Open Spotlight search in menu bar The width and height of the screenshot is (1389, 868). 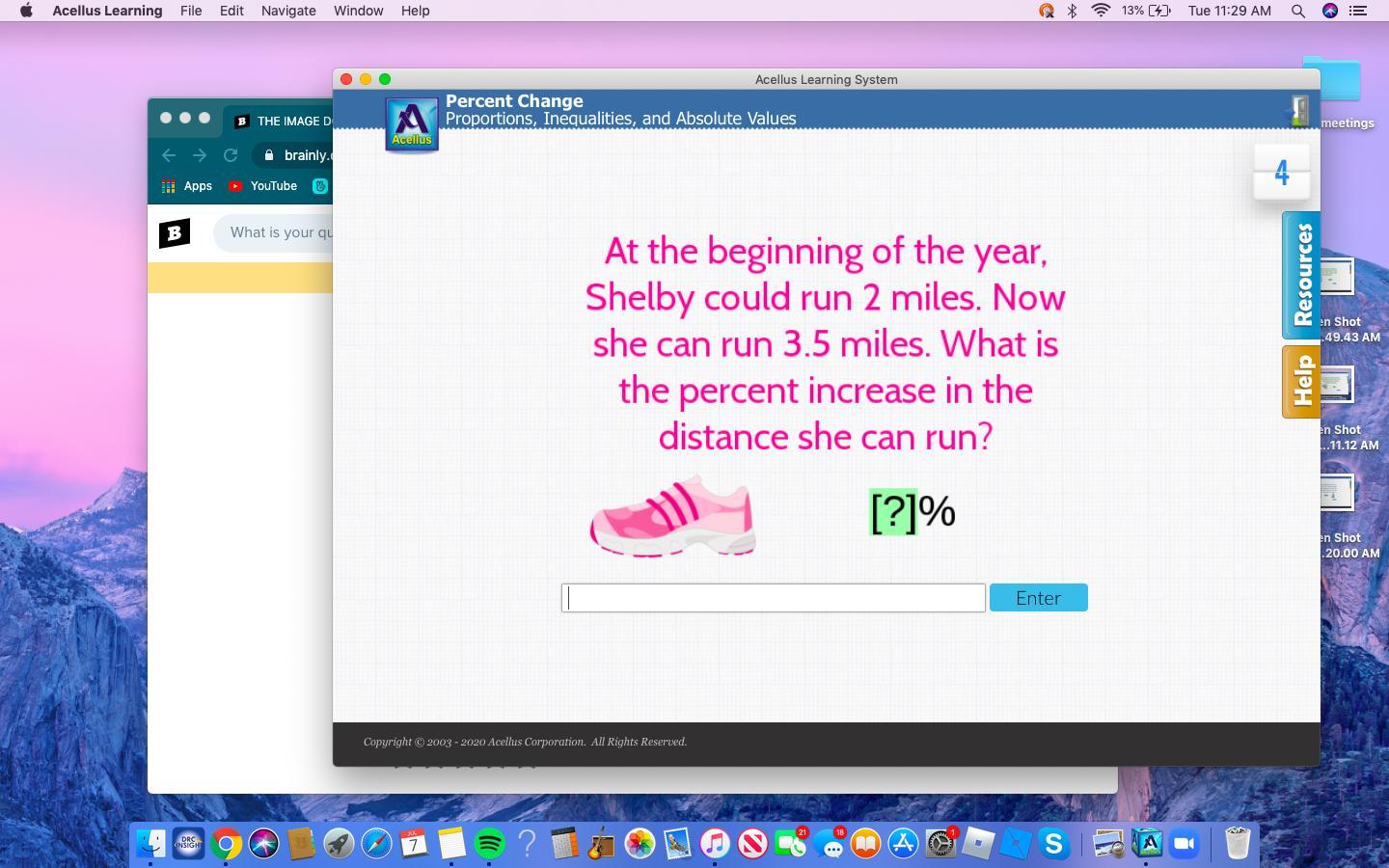click(1298, 11)
